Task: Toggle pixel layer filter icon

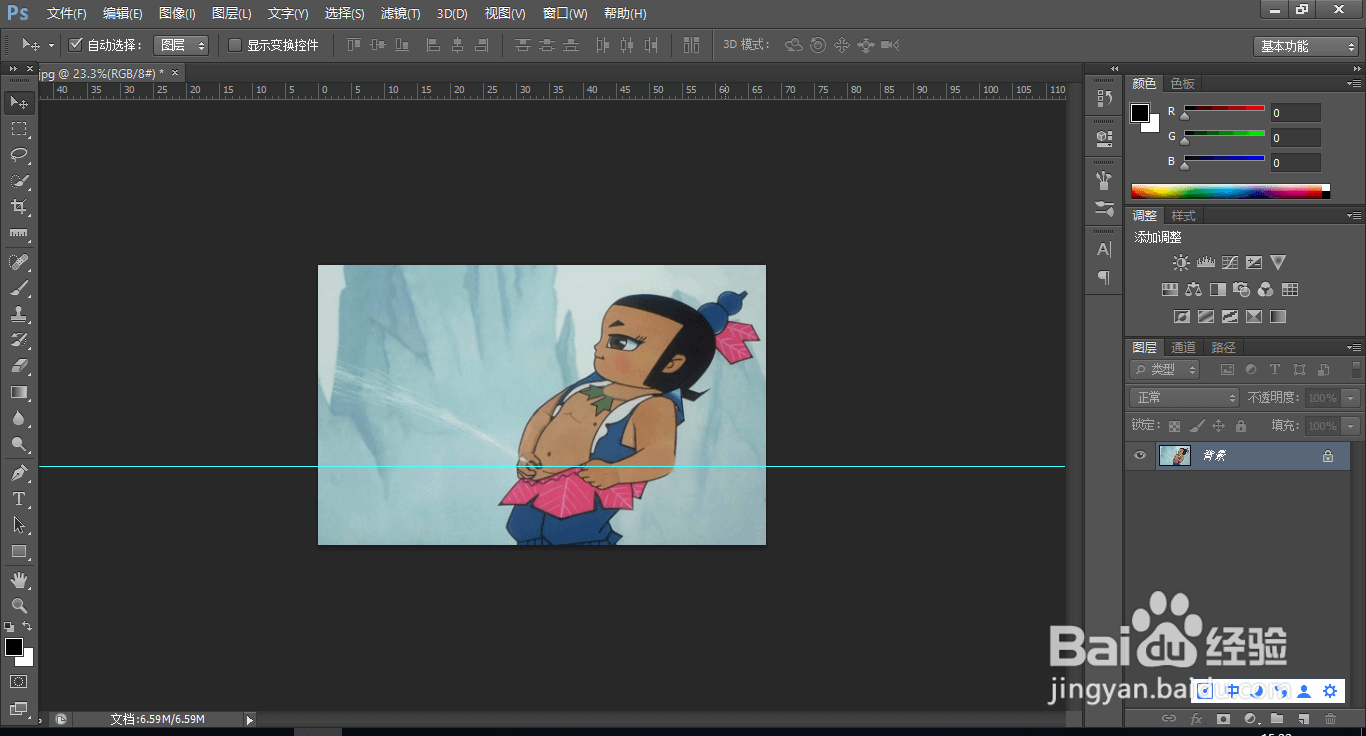Action: click(x=1226, y=370)
